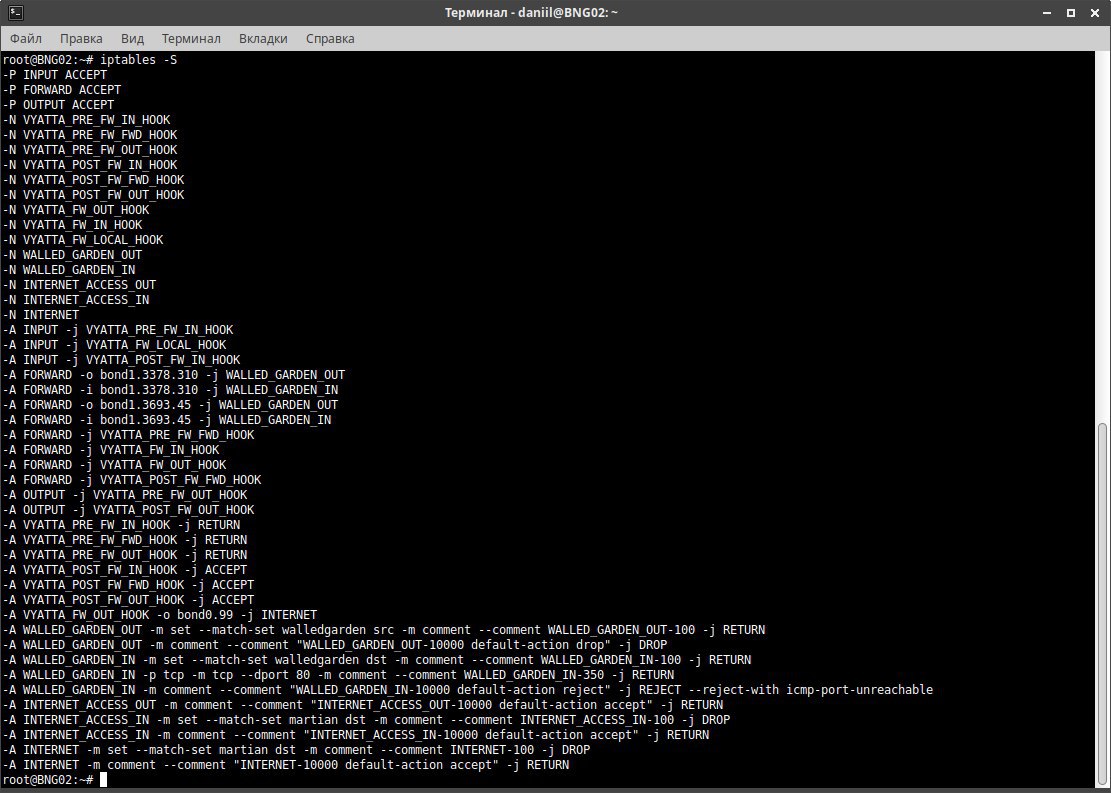The image size is (1111, 793).
Task: Click the line -P FORWARD ACCEPT
Action: [x=62, y=90]
